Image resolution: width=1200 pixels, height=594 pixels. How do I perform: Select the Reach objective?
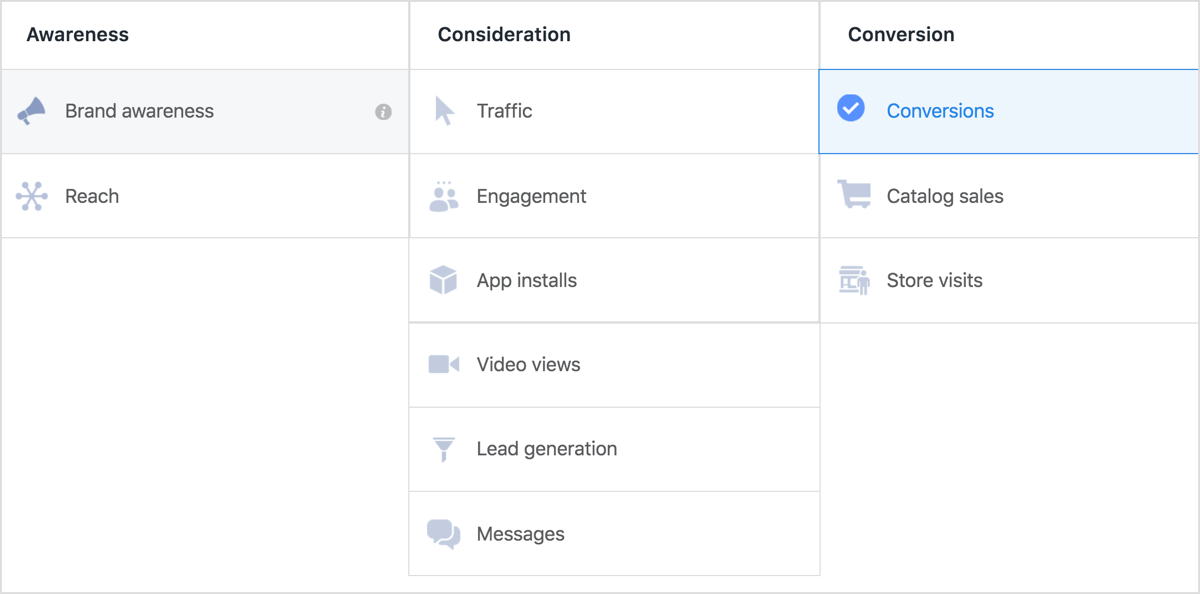(x=205, y=196)
